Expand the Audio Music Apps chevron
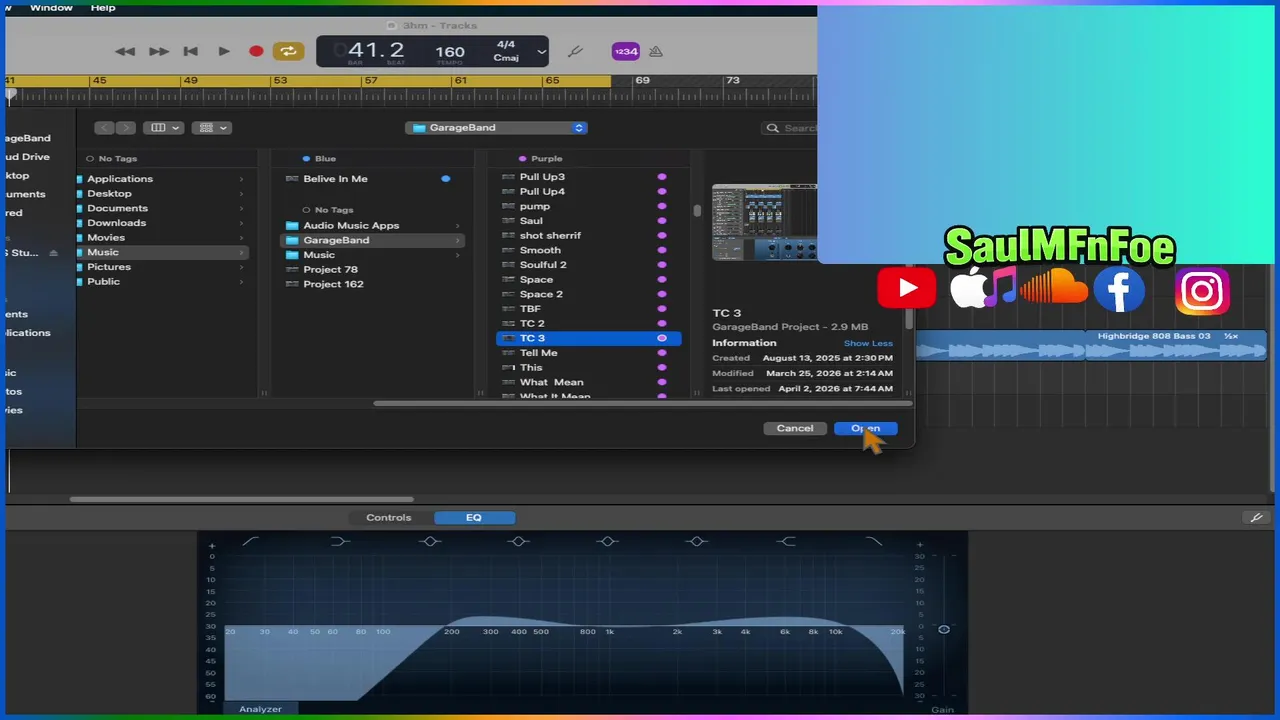Screen dimensions: 1280x720 458,226
